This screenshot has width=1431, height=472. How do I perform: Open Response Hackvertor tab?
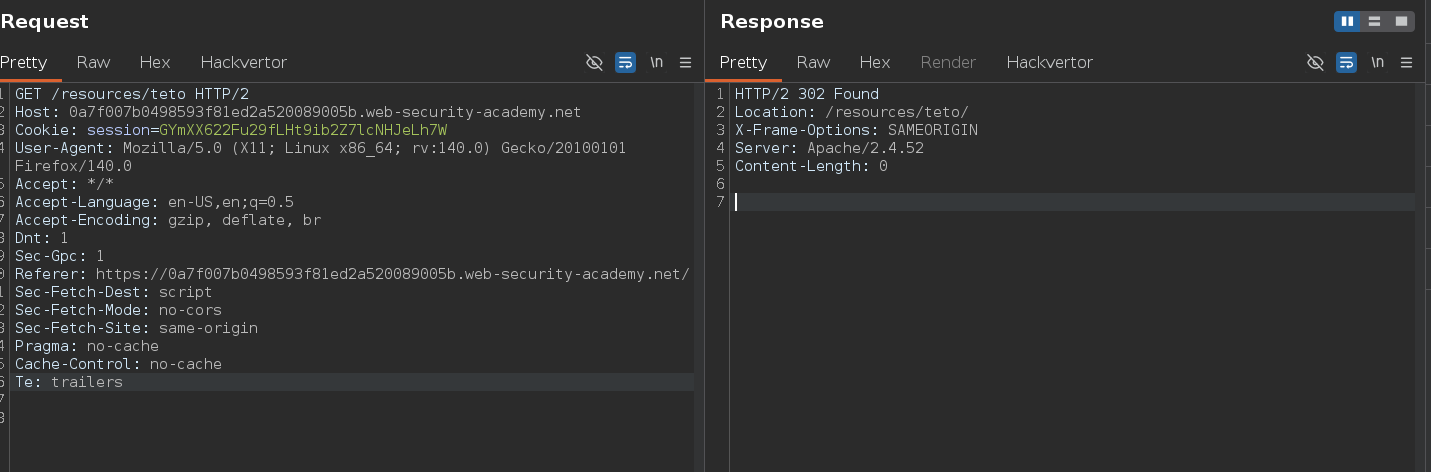click(x=1049, y=62)
